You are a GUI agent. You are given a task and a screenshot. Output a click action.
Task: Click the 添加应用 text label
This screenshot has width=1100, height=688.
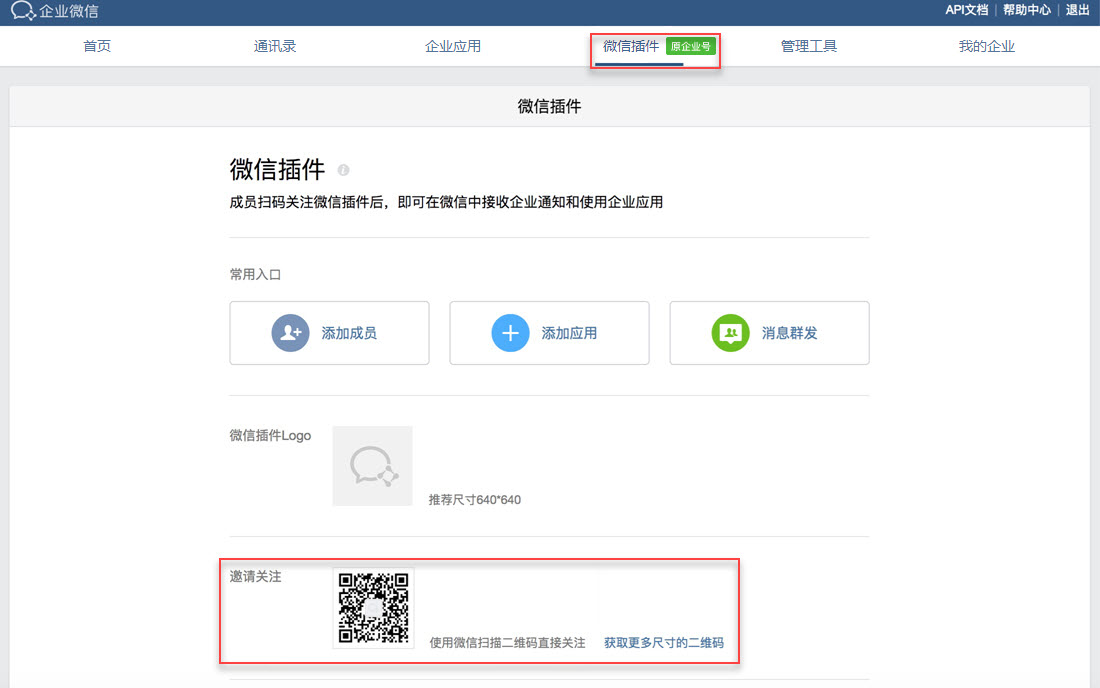pos(569,333)
